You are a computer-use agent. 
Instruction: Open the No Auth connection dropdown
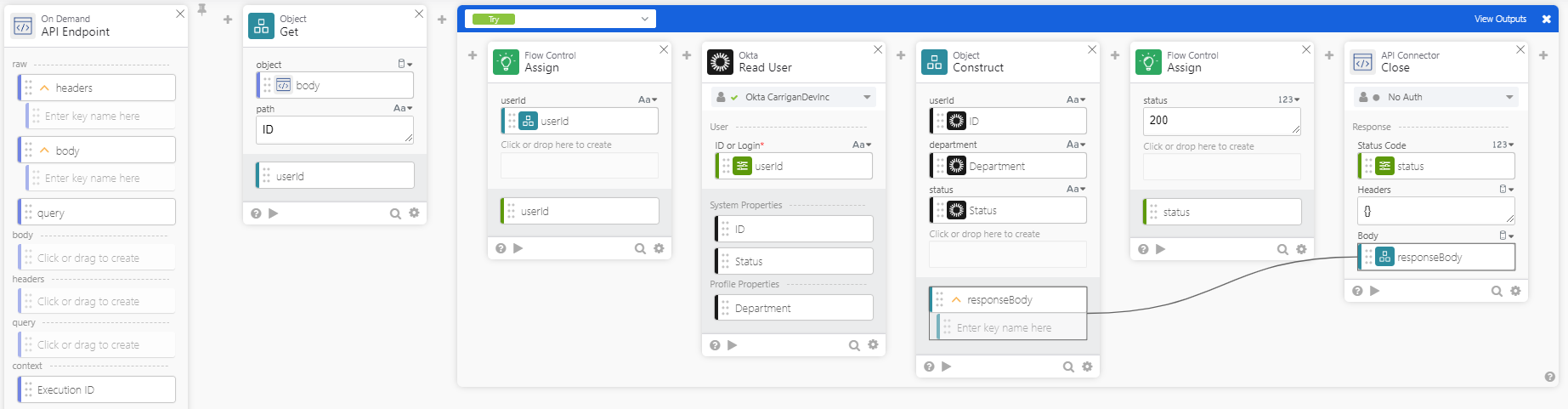click(1509, 97)
